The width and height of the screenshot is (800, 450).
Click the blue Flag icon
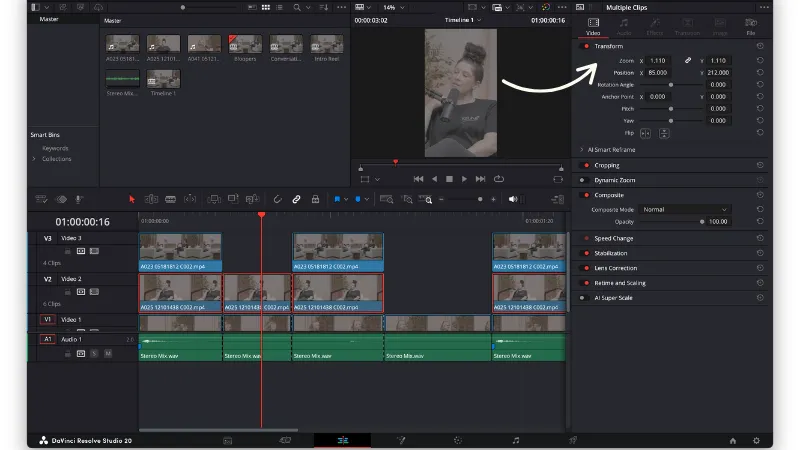[x=337, y=199]
